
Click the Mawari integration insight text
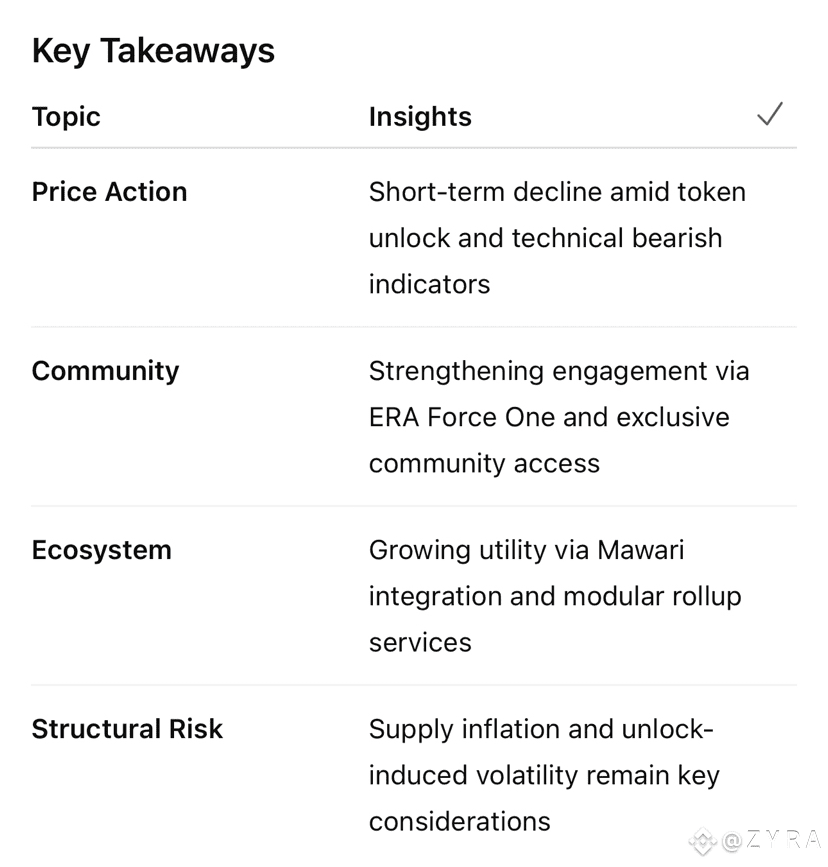click(555, 596)
